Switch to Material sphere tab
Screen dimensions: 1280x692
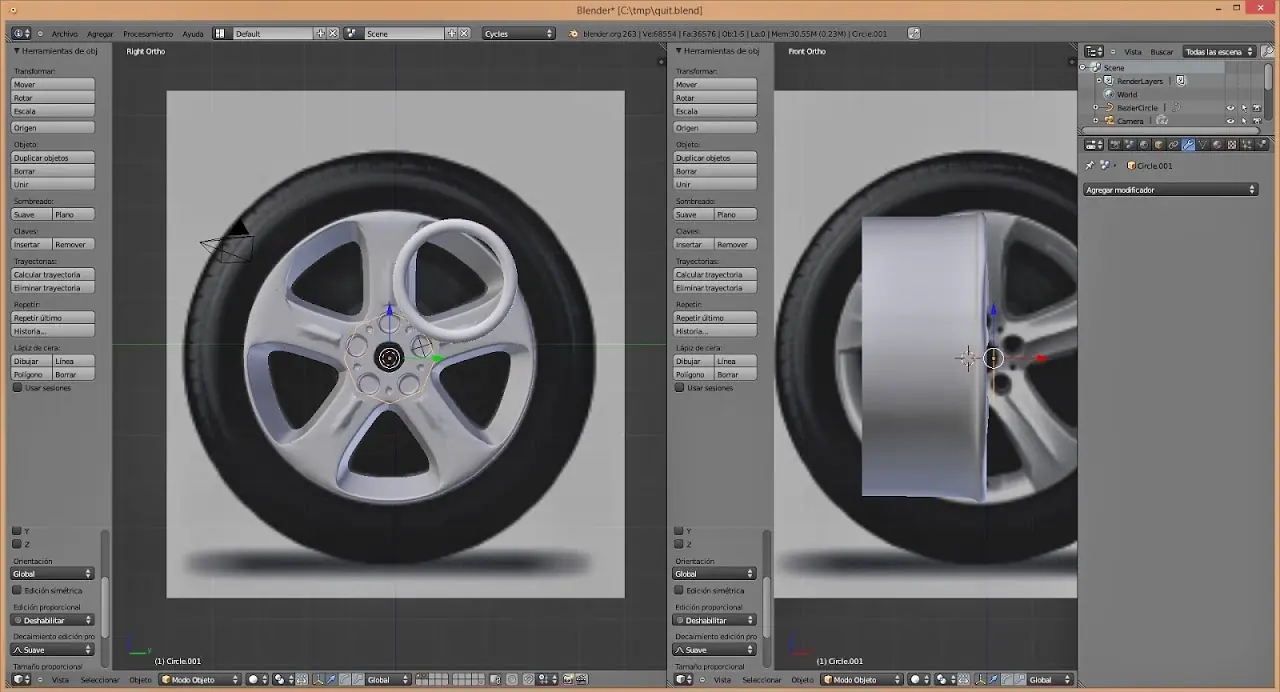pyautogui.click(x=1217, y=144)
